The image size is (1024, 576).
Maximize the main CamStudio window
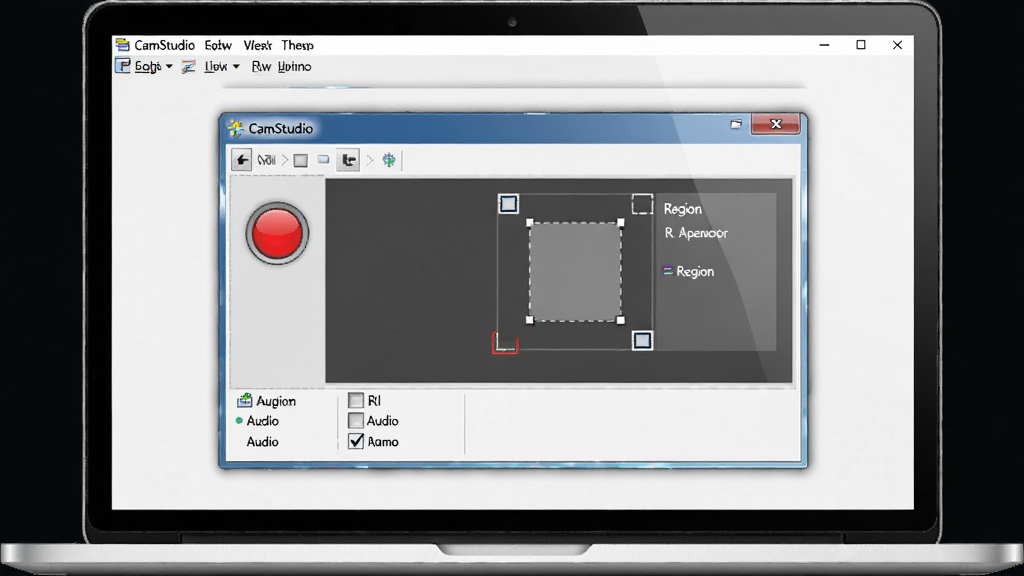[x=861, y=44]
